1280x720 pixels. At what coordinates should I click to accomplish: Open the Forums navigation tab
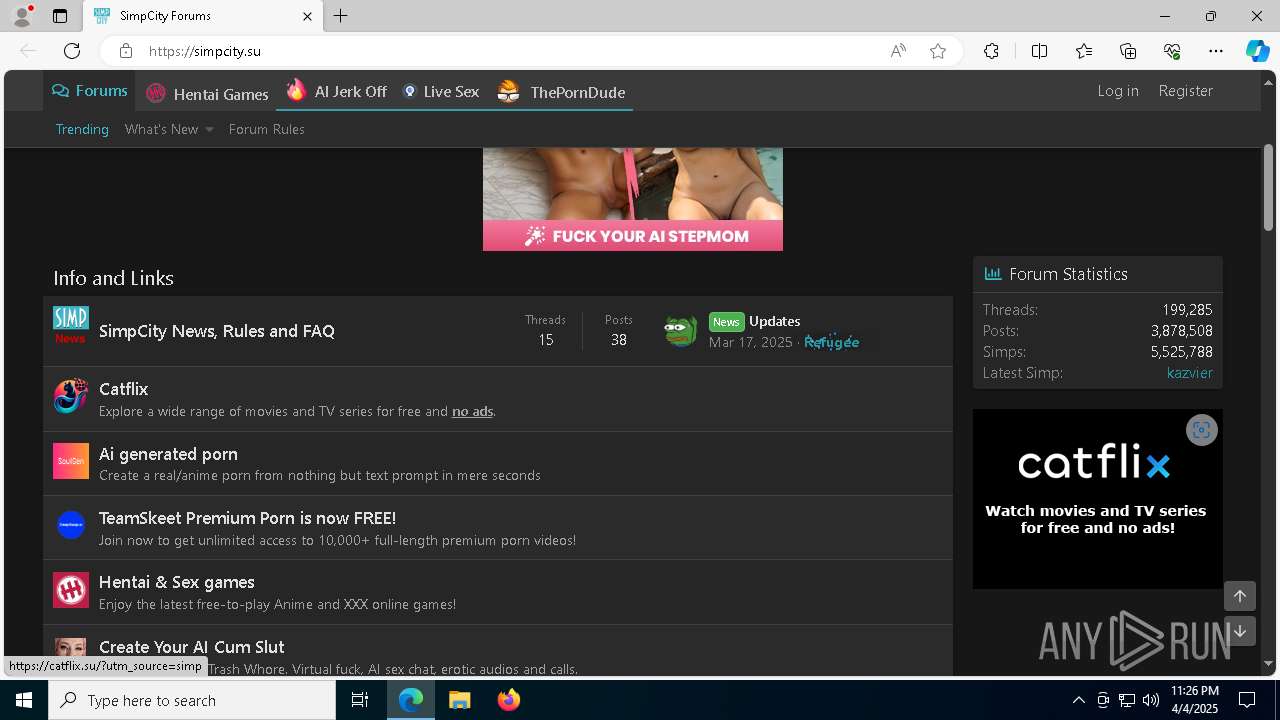pyautogui.click(x=90, y=91)
